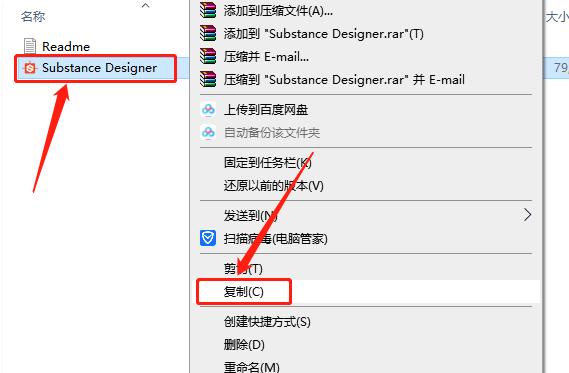Expand submenu arrow next to 发送到(N)

coord(528,215)
